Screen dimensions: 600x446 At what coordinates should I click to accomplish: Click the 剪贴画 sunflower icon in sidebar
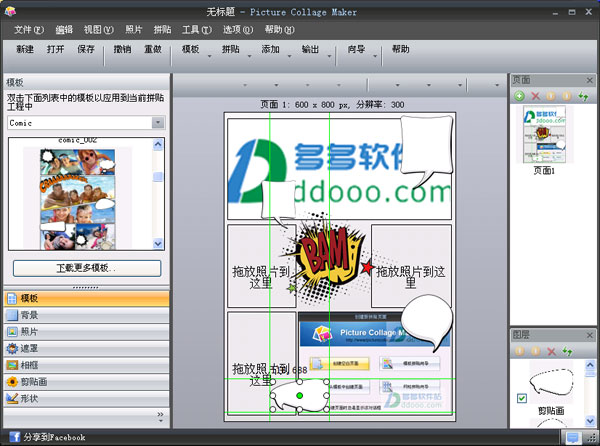tap(12, 382)
